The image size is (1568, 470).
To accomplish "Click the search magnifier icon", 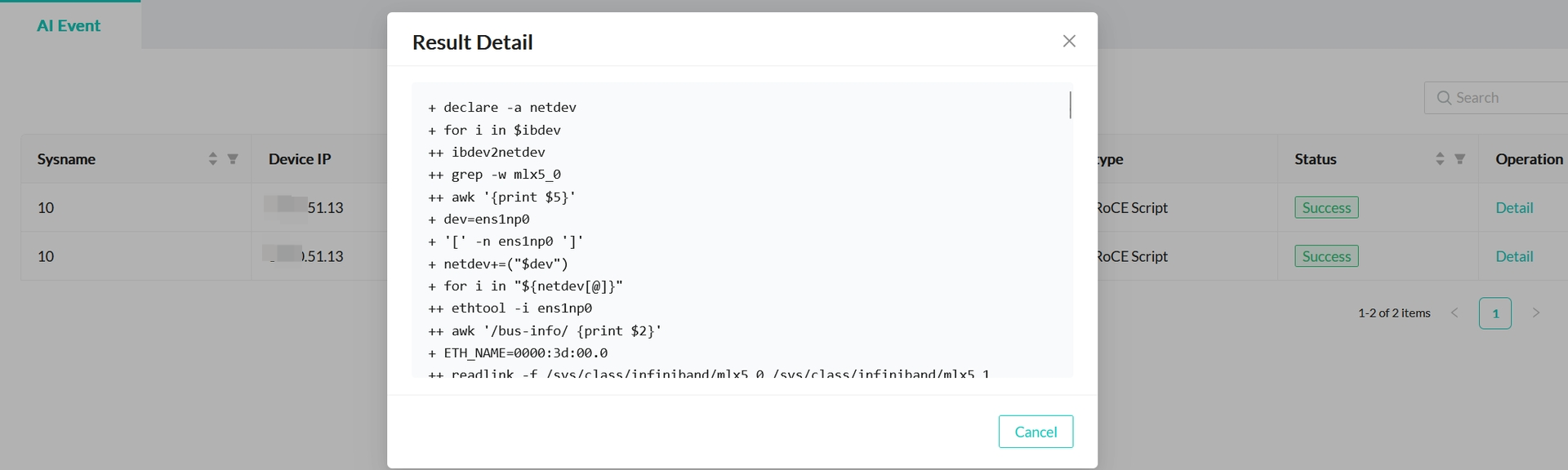I will pos(1444,98).
